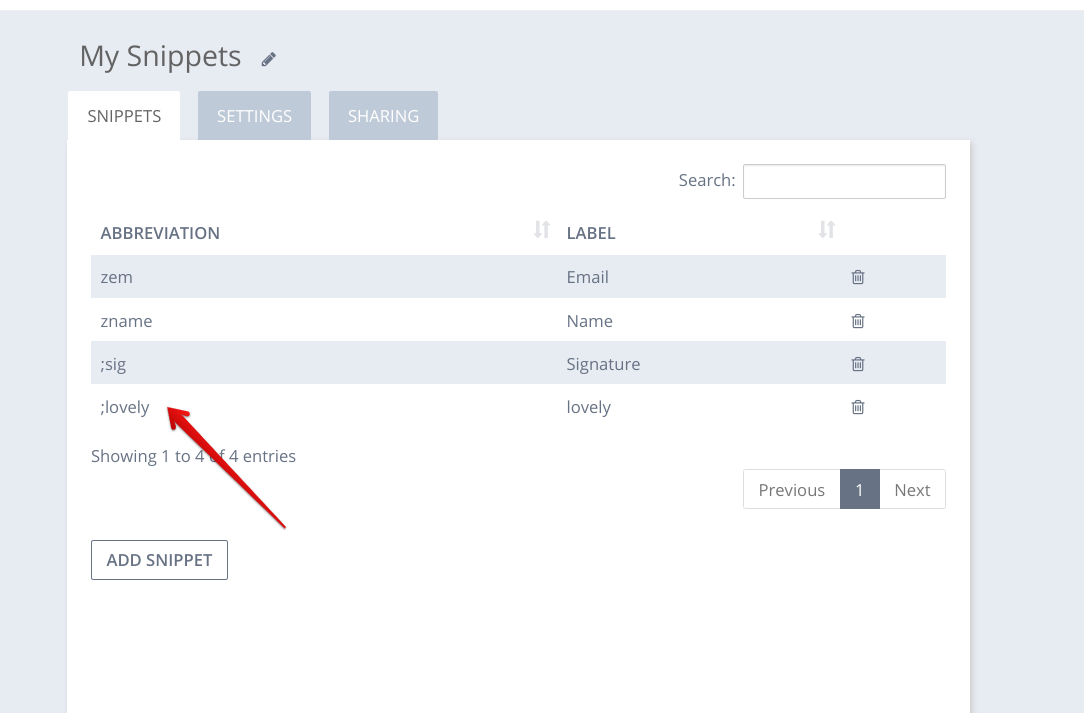Sort by Label column arrows
This screenshot has height=713, width=1084.
pyautogui.click(x=826, y=230)
